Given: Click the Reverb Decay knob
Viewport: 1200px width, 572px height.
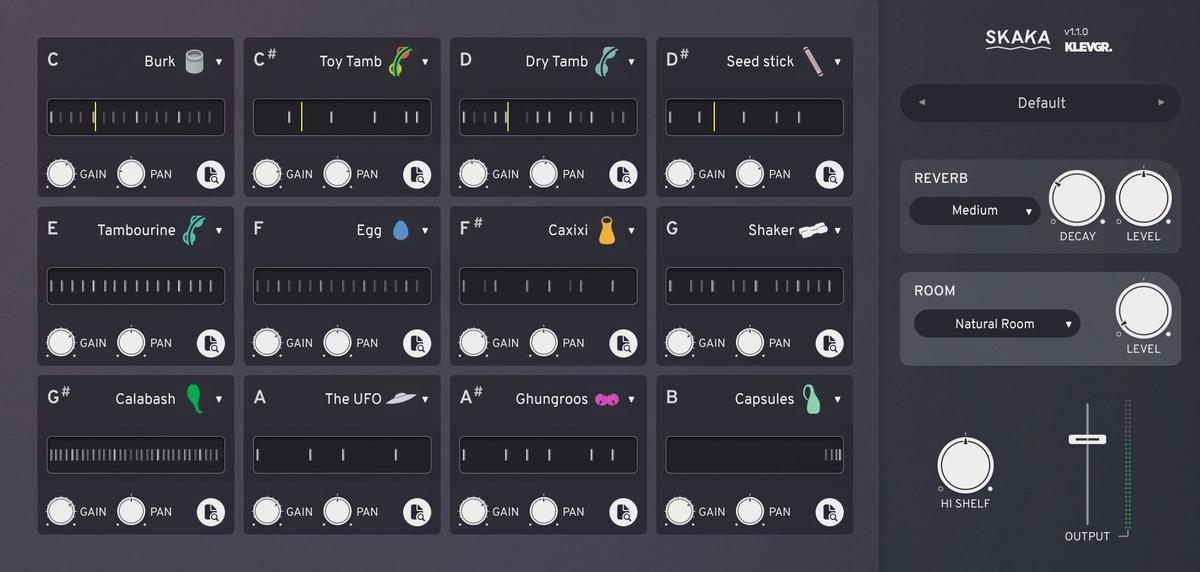Looking at the screenshot, I should click(1077, 198).
